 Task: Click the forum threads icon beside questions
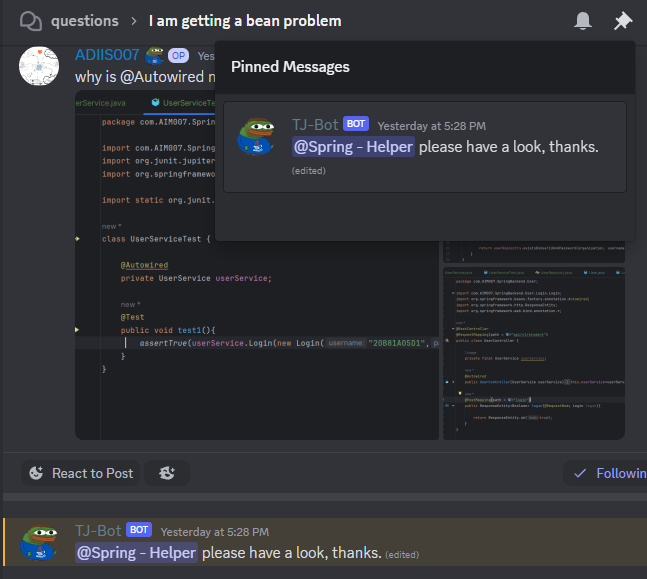pos(31,21)
